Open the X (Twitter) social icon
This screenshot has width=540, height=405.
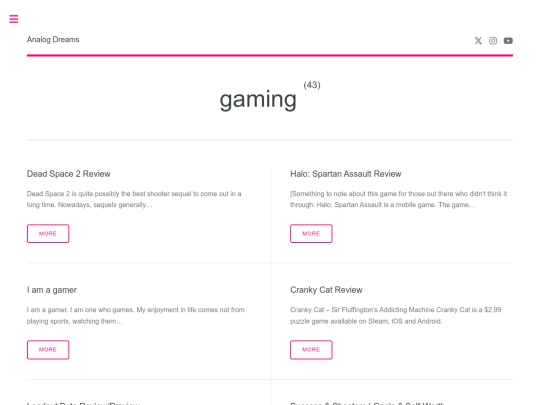pos(478,41)
